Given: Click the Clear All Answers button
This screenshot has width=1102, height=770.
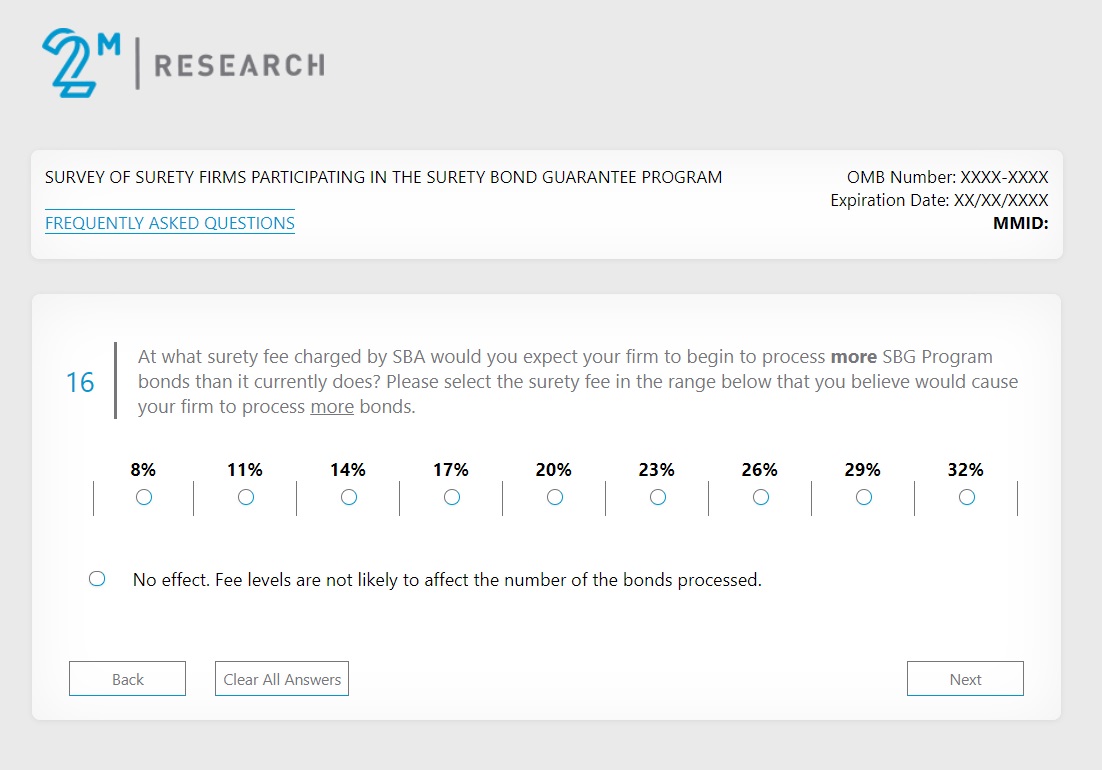Looking at the screenshot, I should pos(282,679).
